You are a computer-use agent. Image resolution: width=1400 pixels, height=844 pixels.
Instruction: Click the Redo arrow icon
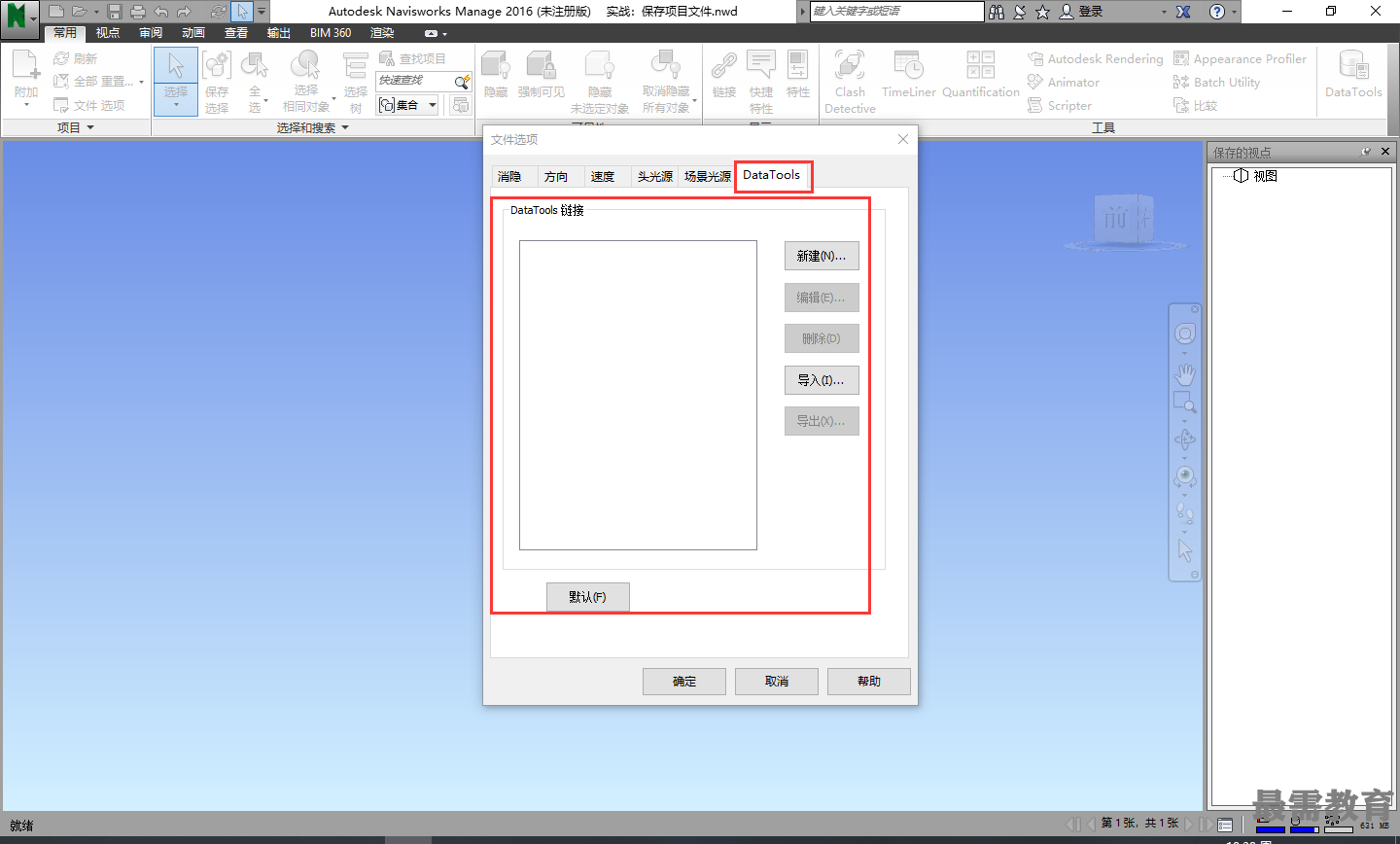coord(184,12)
